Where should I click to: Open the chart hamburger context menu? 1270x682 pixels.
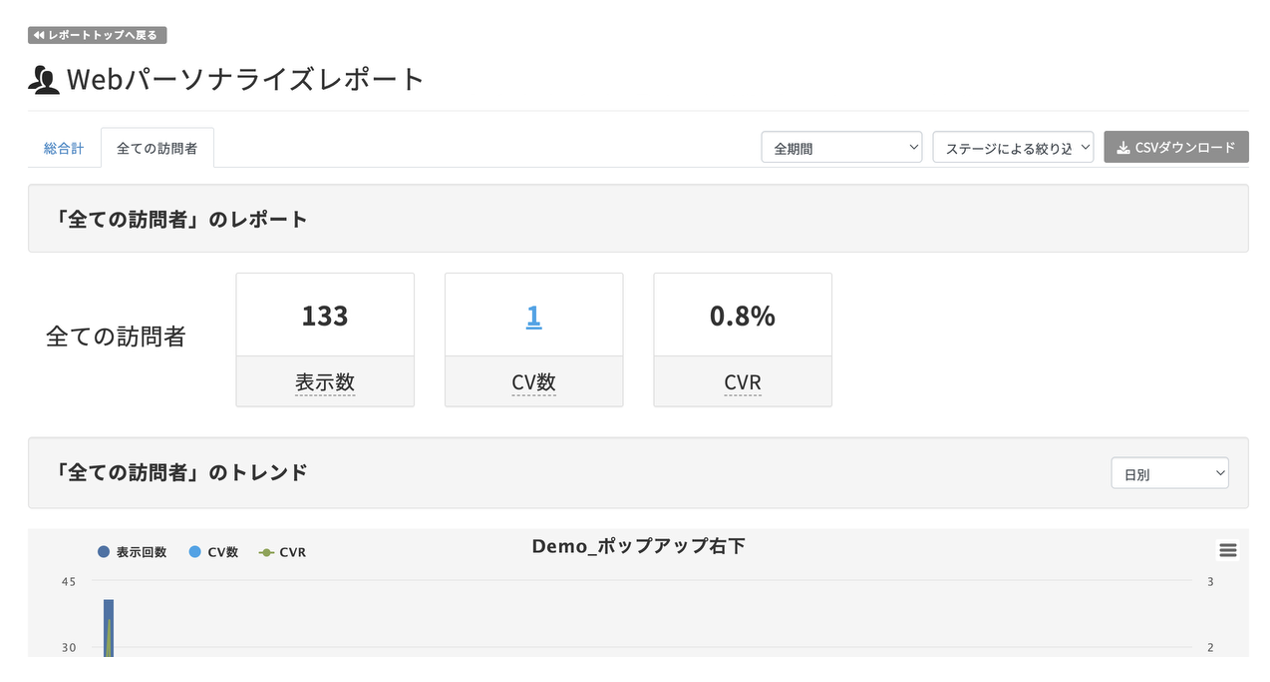pos(1228,550)
